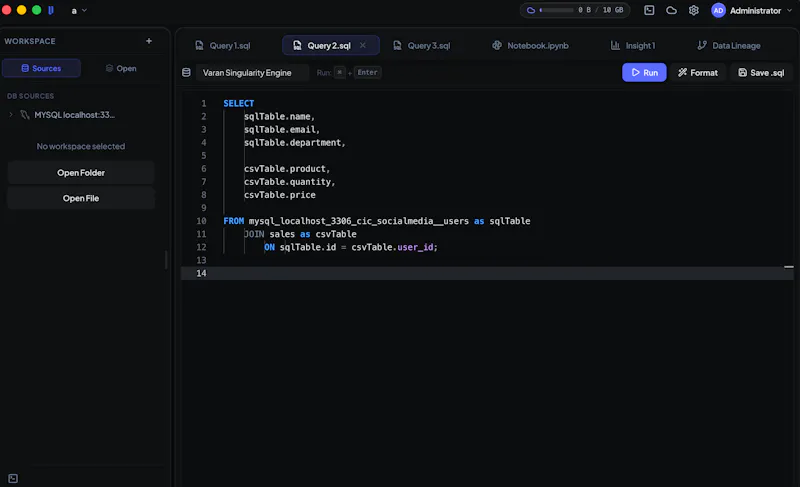800x487 pixels.
Task: Click editor scrollbar marker at right
Action: (x=789, y=267)
